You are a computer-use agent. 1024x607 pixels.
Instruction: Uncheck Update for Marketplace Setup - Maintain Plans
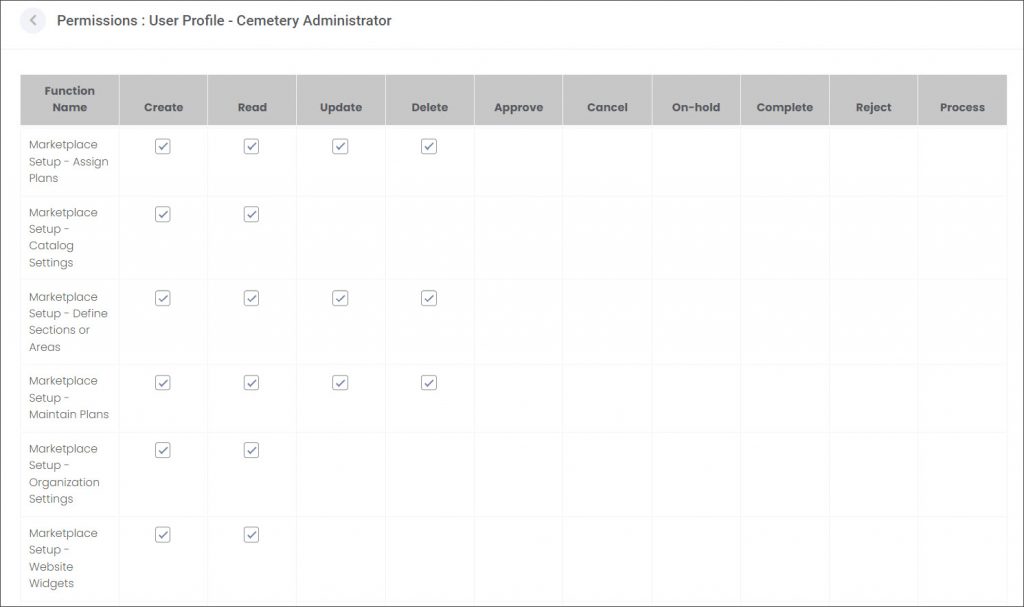coord(340,383)
